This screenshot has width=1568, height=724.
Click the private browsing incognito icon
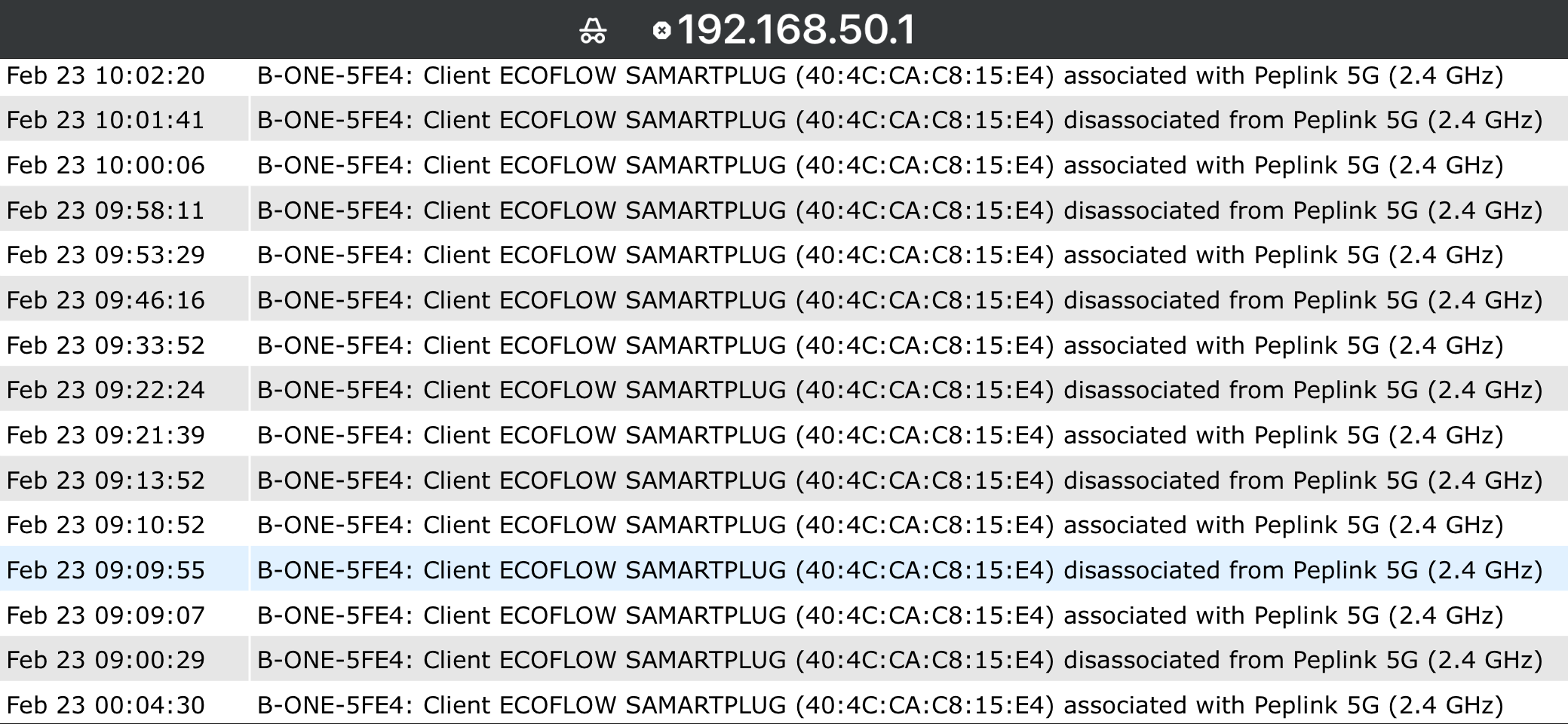593,32
